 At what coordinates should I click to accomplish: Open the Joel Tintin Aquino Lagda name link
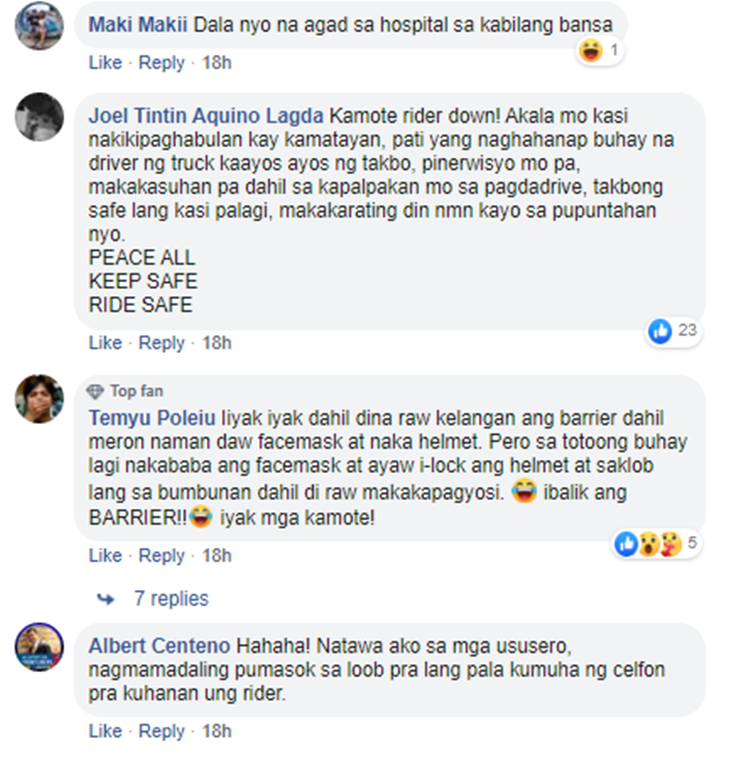tap(206, 116)
